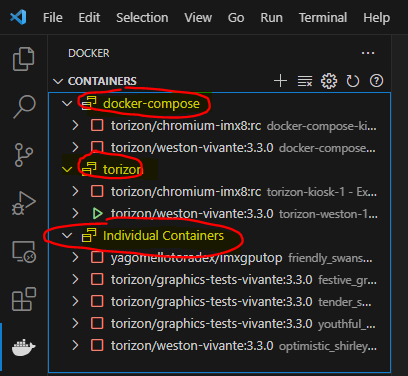This screenshot has height=376, width=408.
Task: Open the Docker view whale icon
Action: coord(24,347)
